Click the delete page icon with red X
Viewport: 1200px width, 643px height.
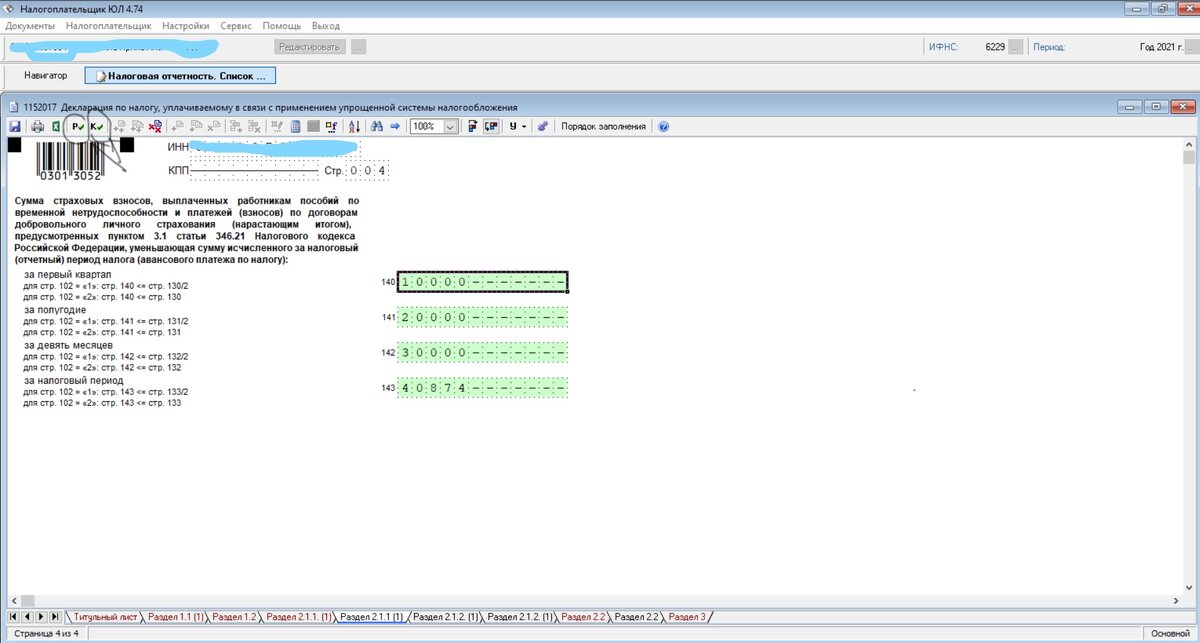coord(155,127)
